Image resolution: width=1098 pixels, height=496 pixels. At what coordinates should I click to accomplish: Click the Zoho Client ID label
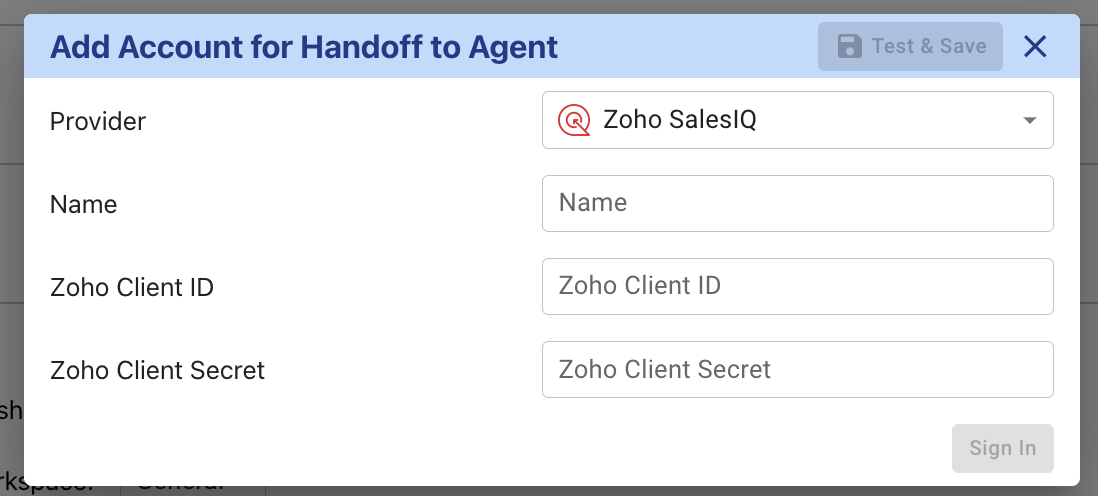tap(132, 288)
